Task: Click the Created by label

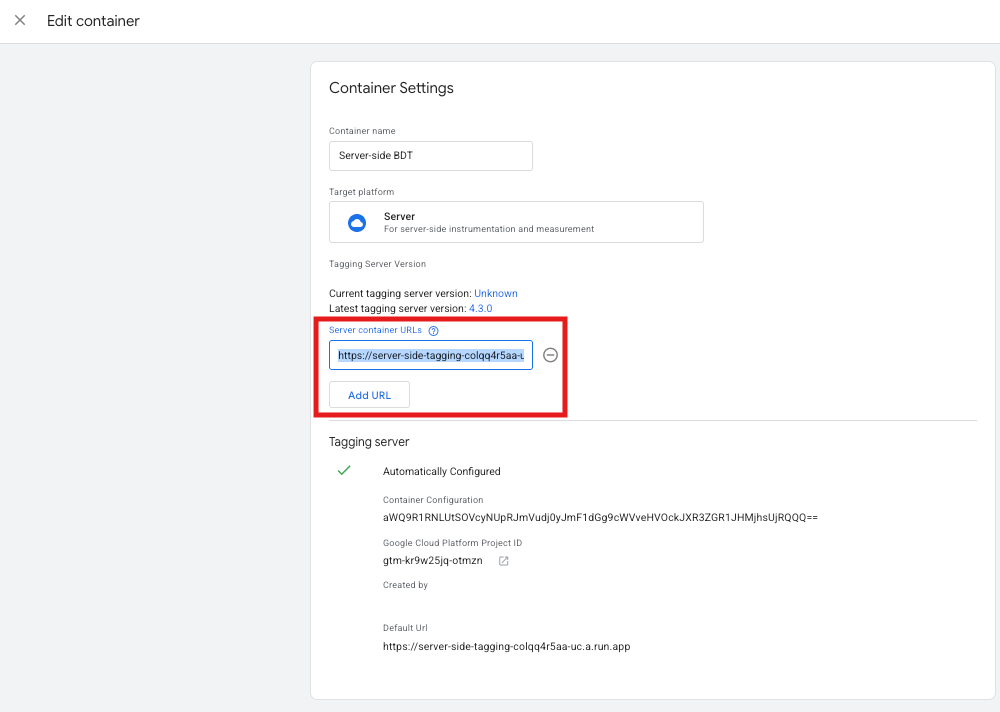Action: click(405, 584)
